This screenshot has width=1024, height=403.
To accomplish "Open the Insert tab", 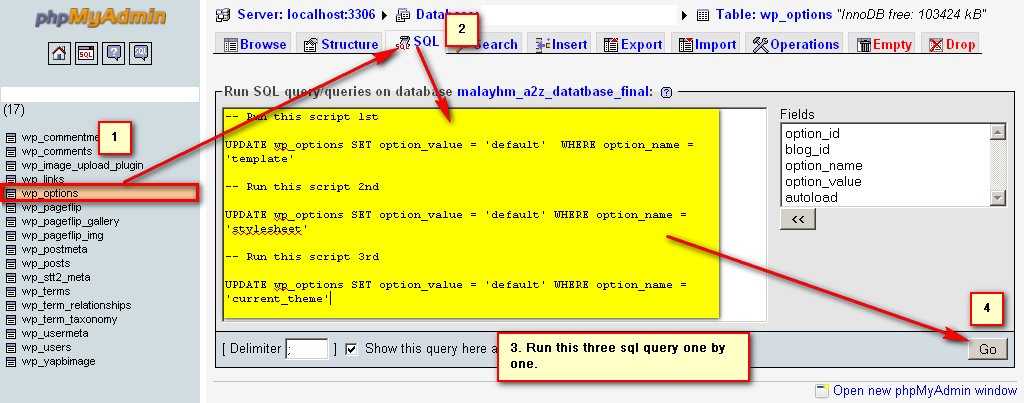I will 561,44.
